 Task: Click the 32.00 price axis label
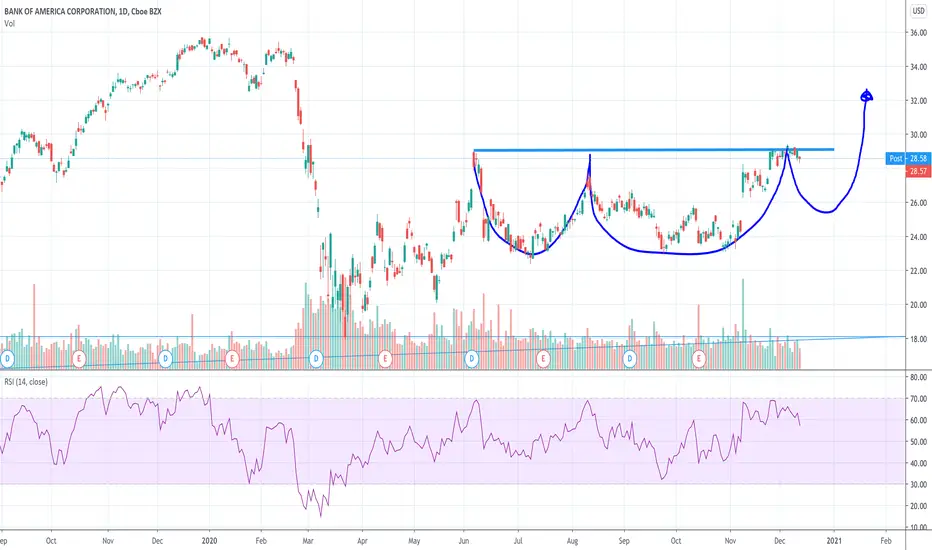[918, 101]
